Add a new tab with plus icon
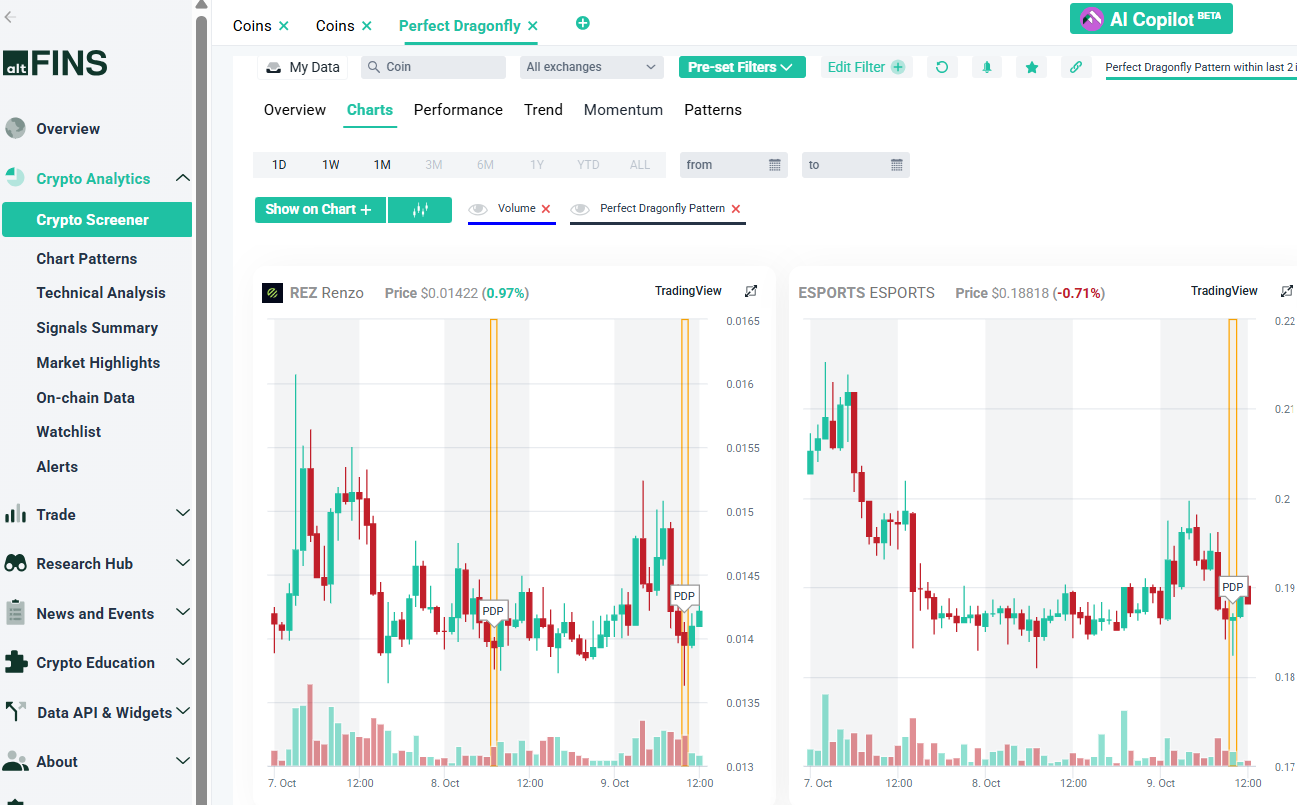Screen dimensions: 1297x805 tap(583, 23)
